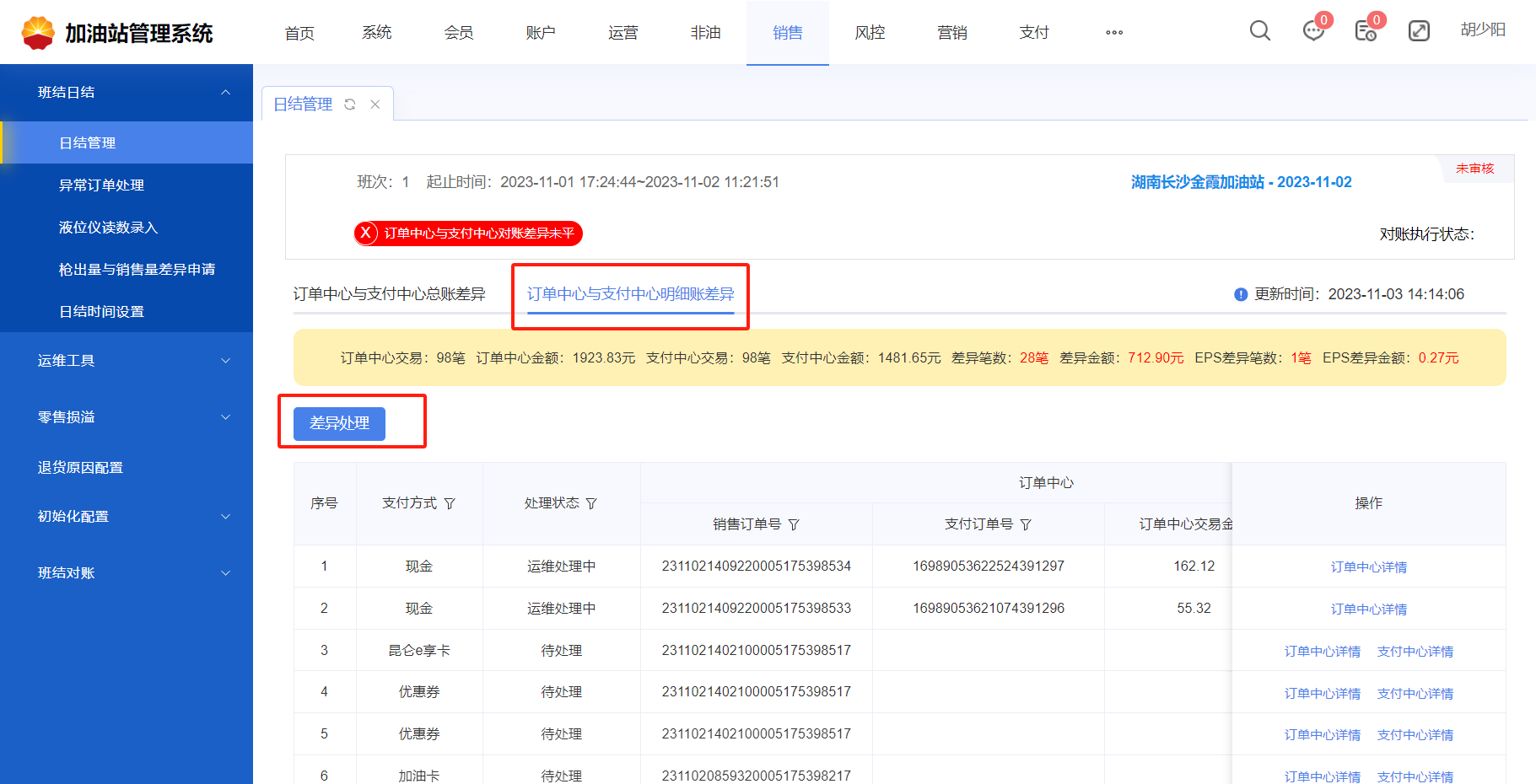
Task: Open the pending tasks icon
Action: [1366, 31]
